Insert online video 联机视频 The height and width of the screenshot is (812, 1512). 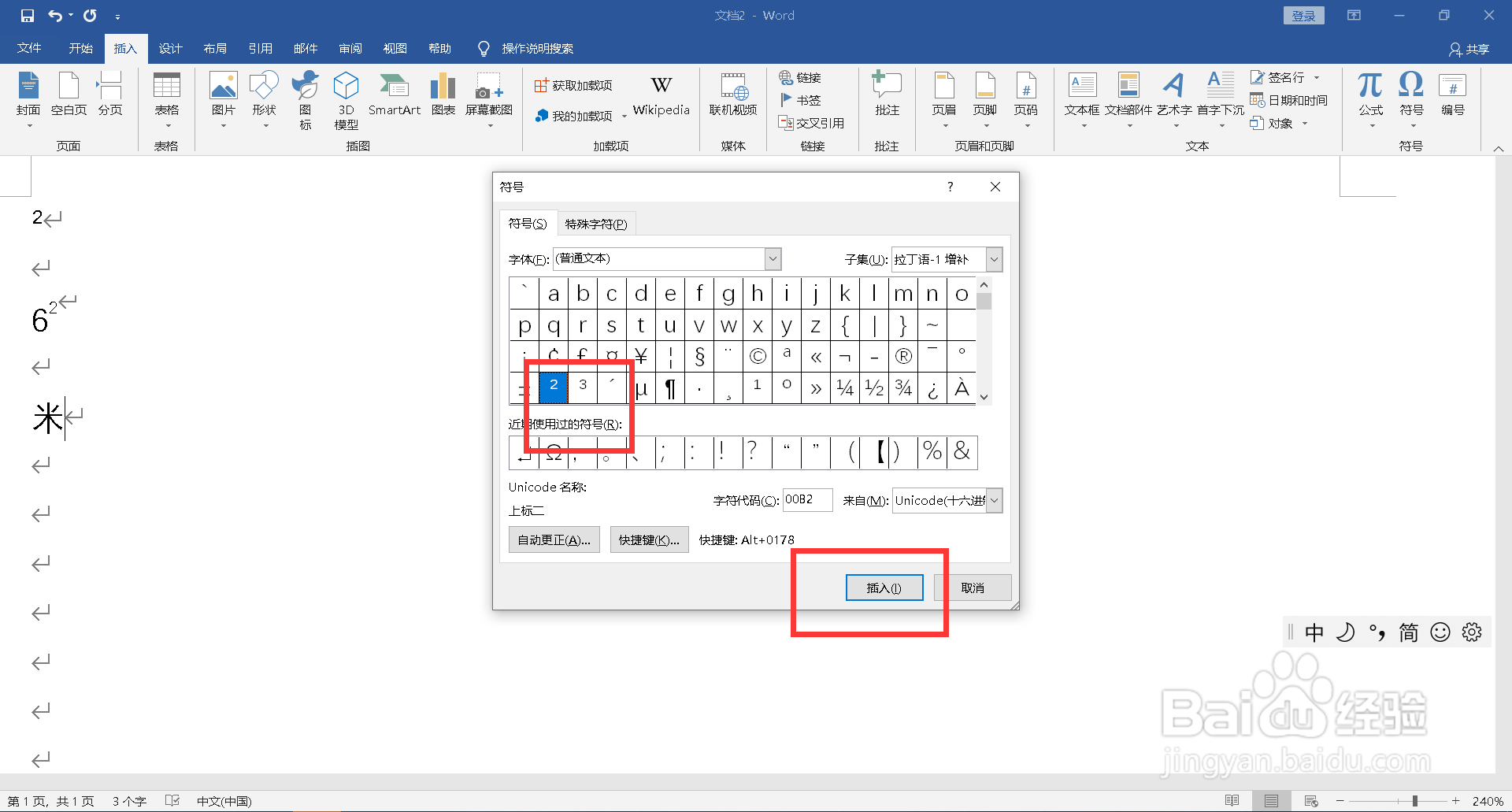(733, 95)
